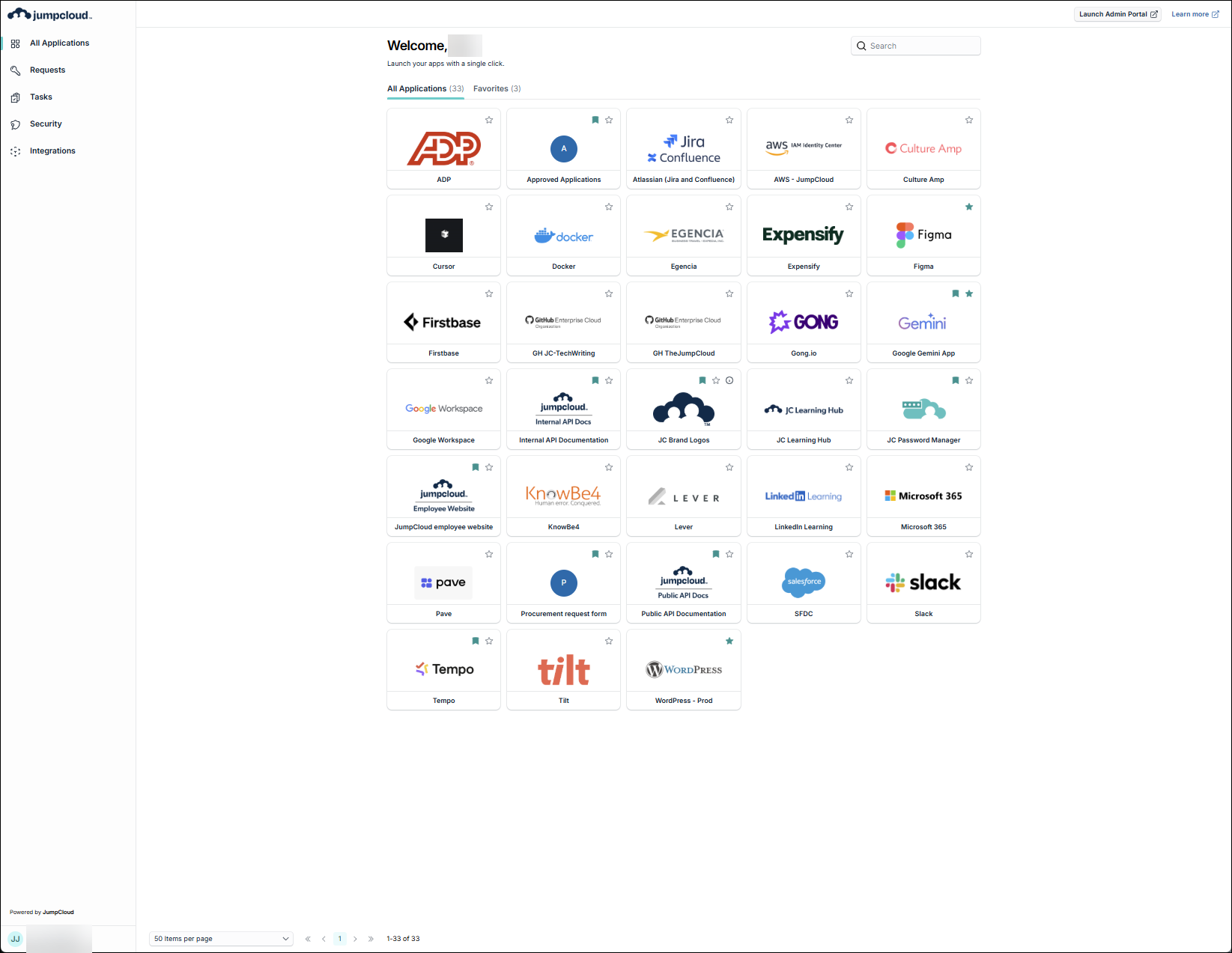The image size is (1232, 953).
Task: Star the Slack application card
Action: [969, 554]
